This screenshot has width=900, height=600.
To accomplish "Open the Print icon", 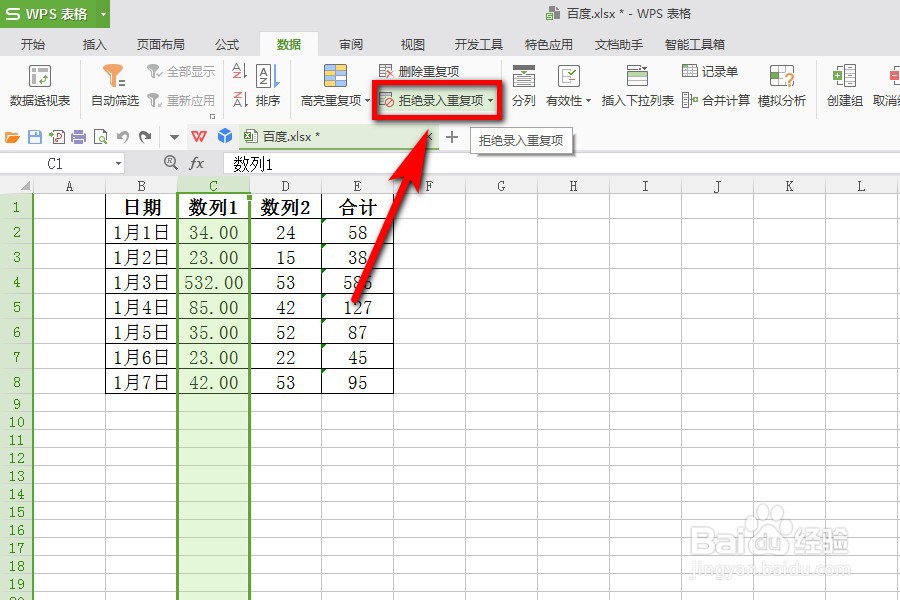I will 78,136.
